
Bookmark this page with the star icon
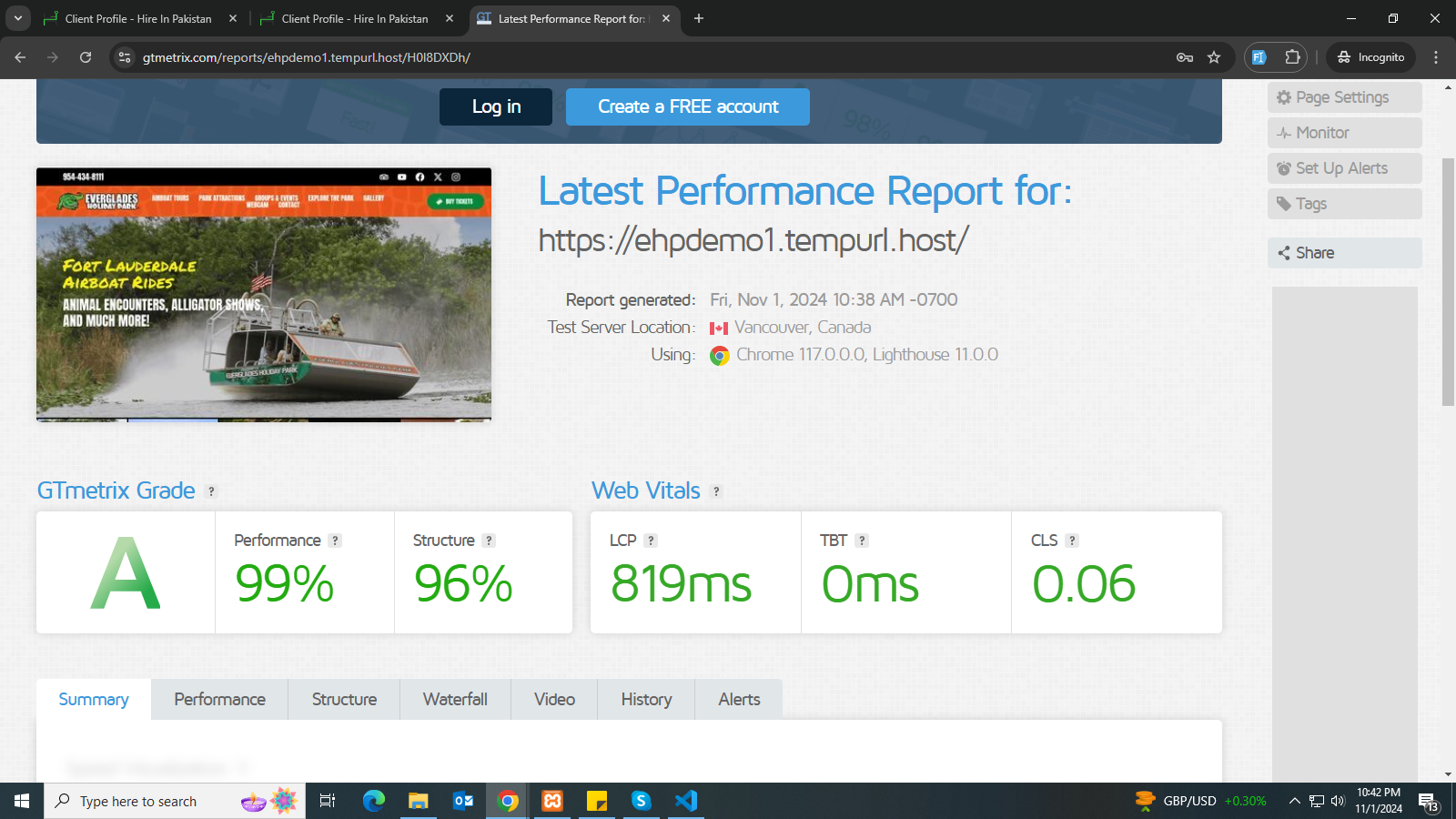(x=1214, y=57)
